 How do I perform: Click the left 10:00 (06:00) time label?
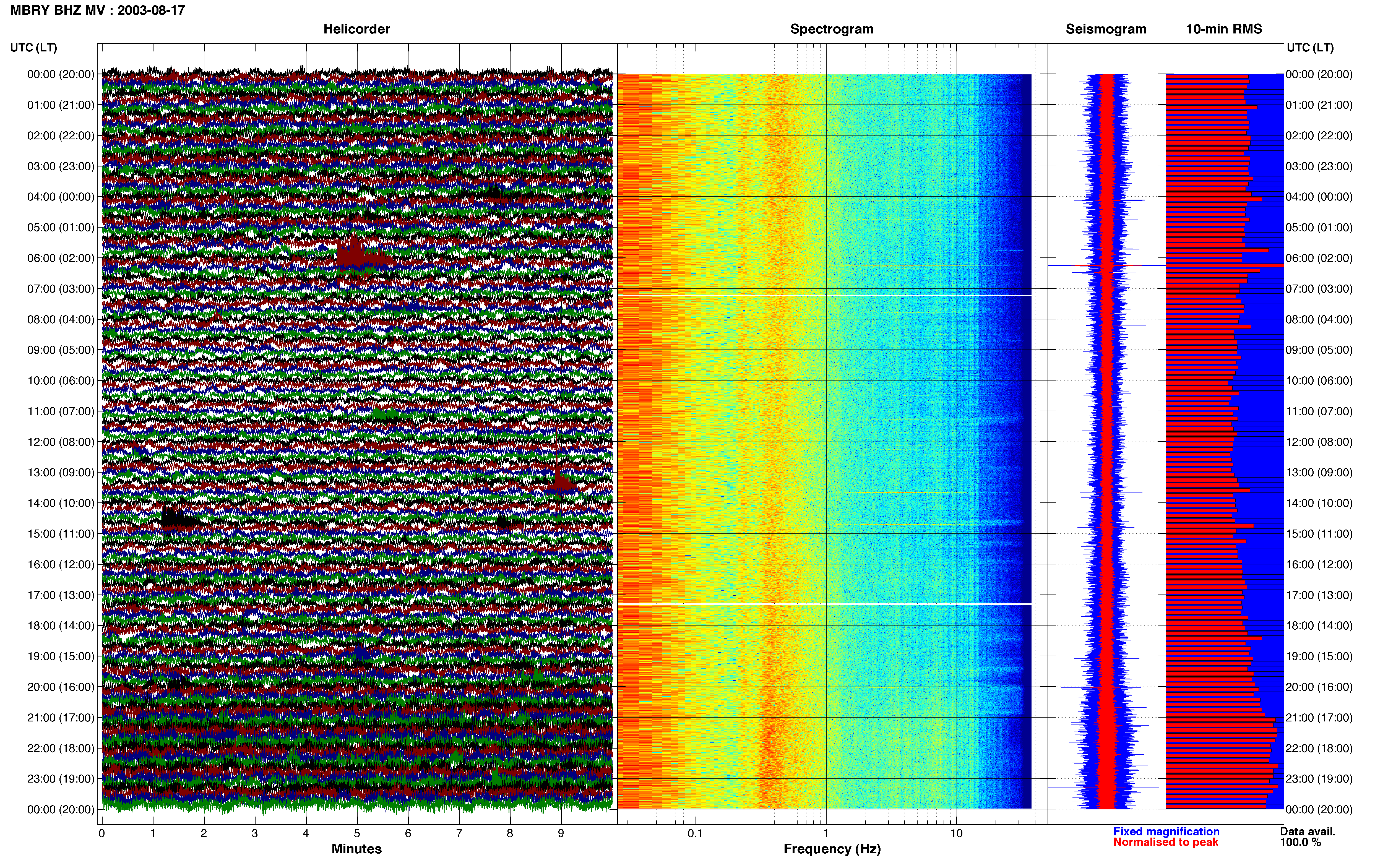point(61,380)
